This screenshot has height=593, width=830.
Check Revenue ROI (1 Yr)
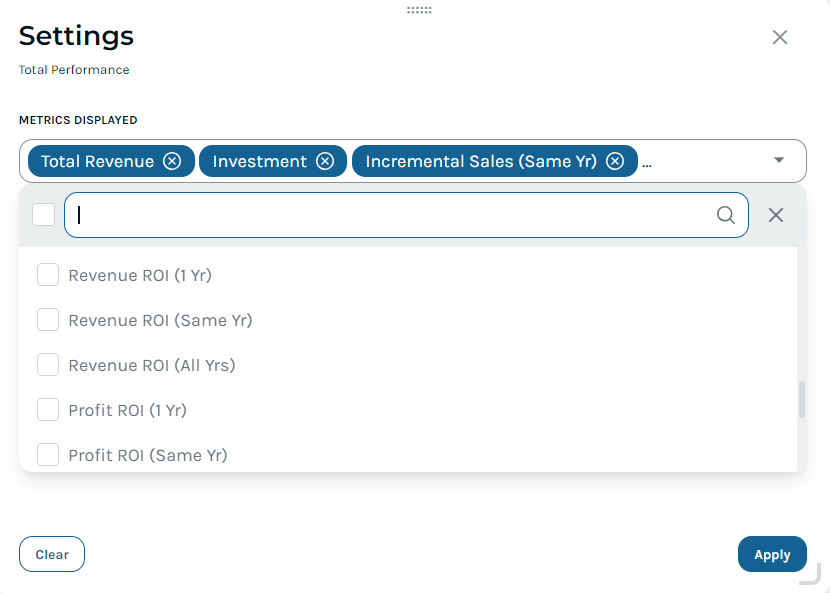[x=48, y=275]
